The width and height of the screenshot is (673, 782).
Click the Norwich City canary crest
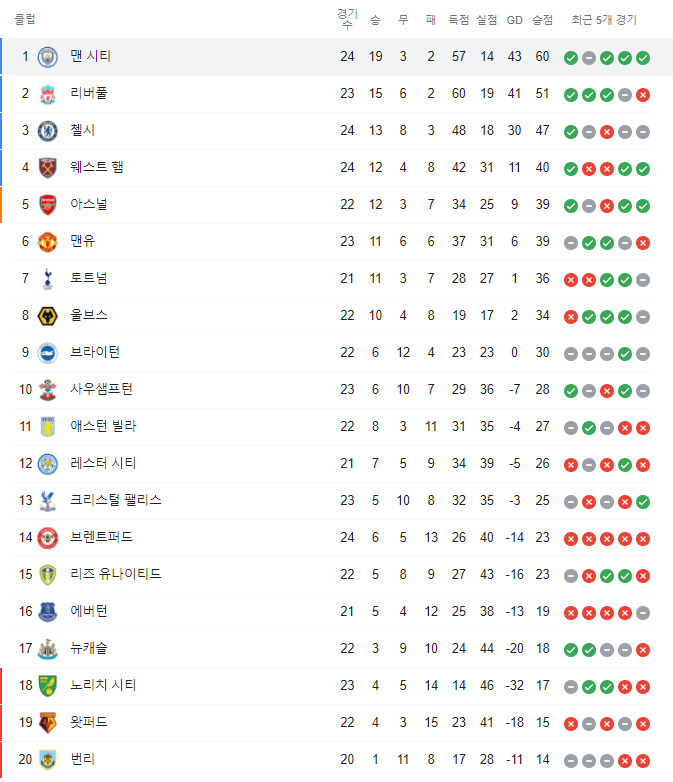48,686
